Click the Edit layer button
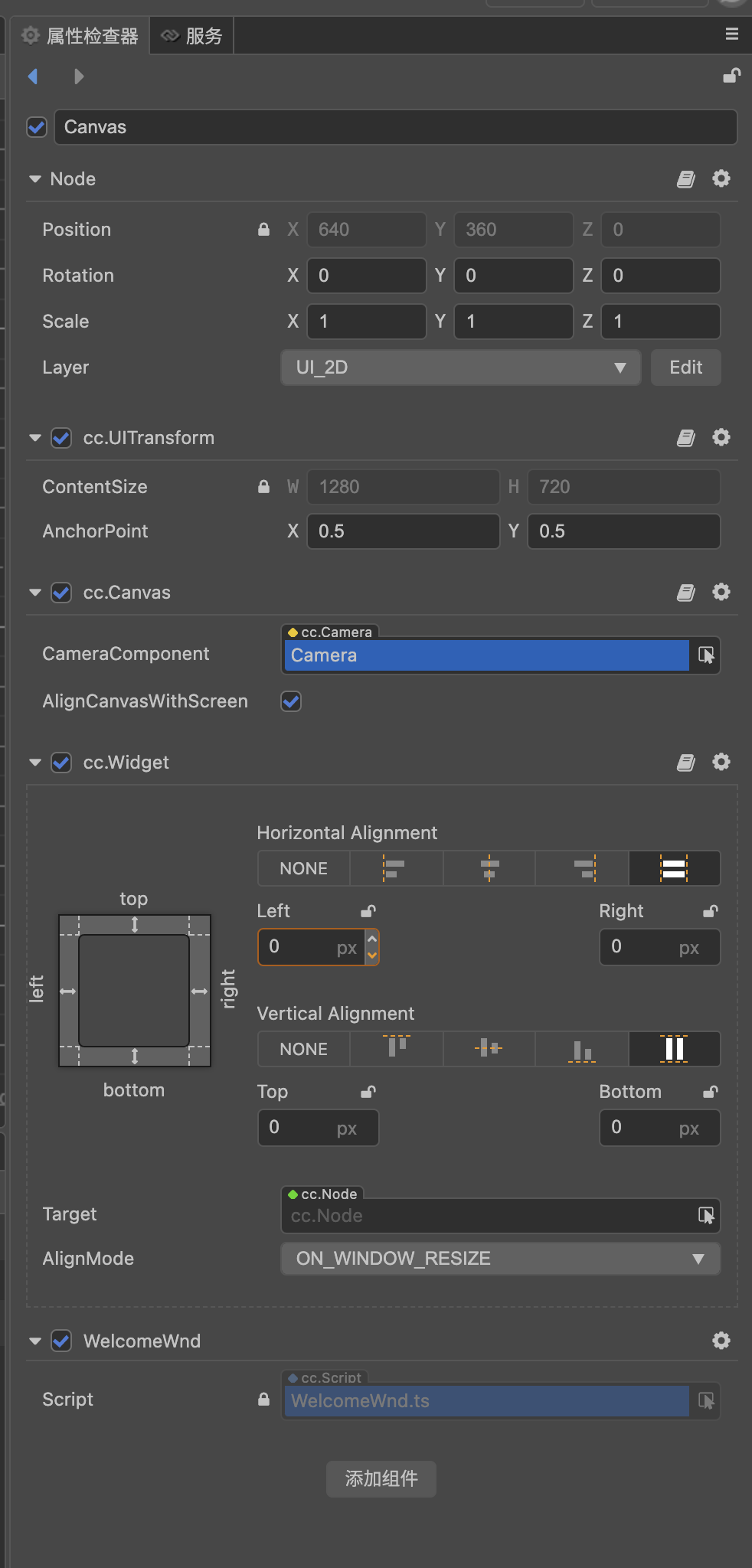The width and height of the screenshot is (752, 1568). point(685,367)
